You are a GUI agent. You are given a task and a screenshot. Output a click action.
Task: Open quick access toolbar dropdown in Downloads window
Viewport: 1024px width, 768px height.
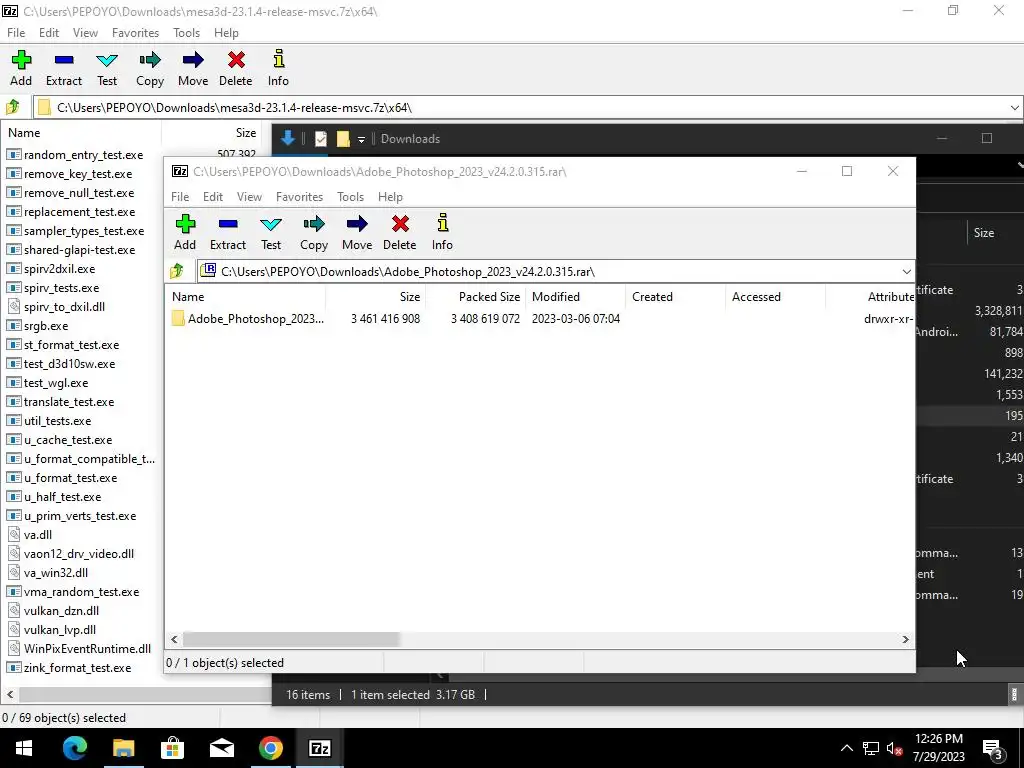click(x=361, y=139)
